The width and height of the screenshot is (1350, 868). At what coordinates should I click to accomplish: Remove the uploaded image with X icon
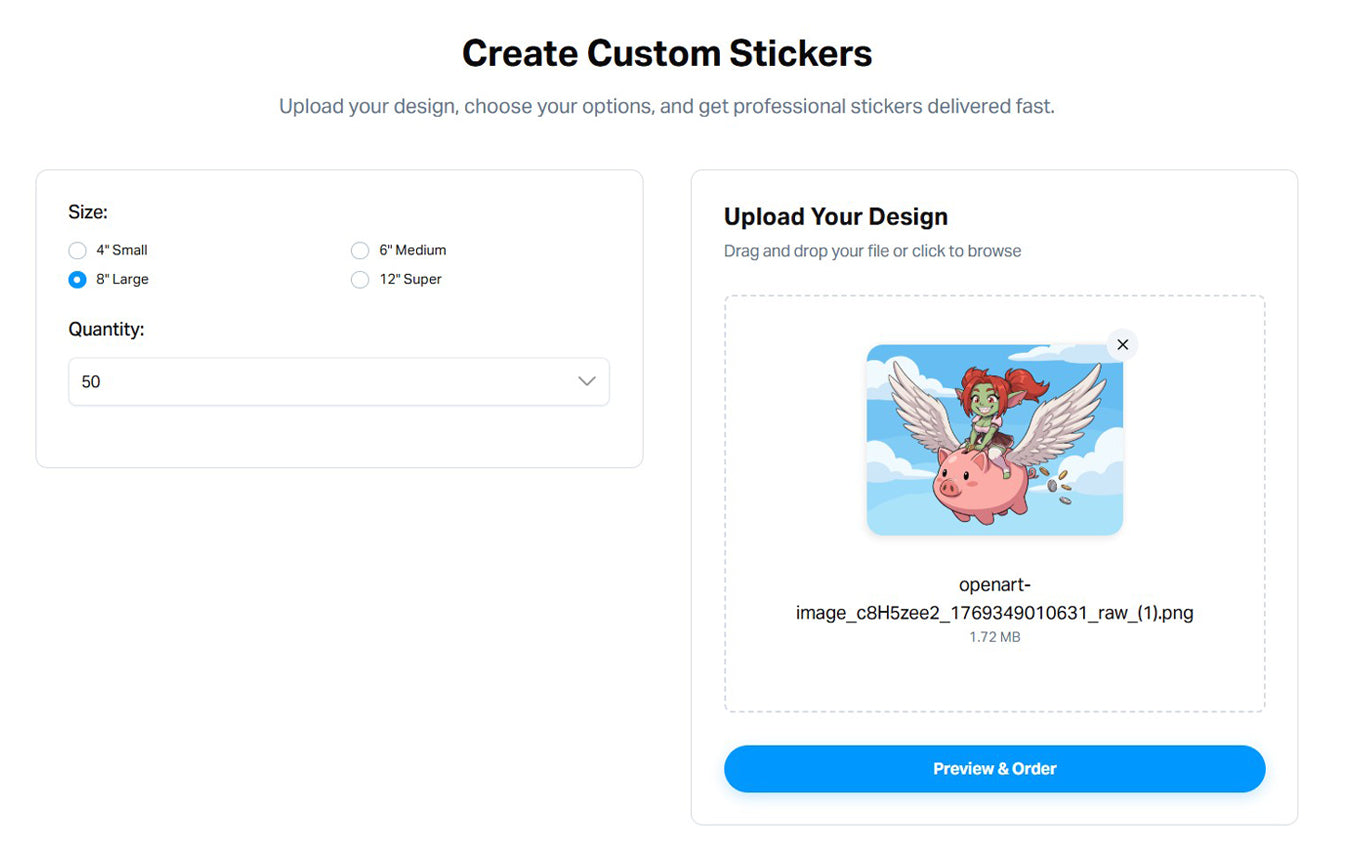point(1122,345)
